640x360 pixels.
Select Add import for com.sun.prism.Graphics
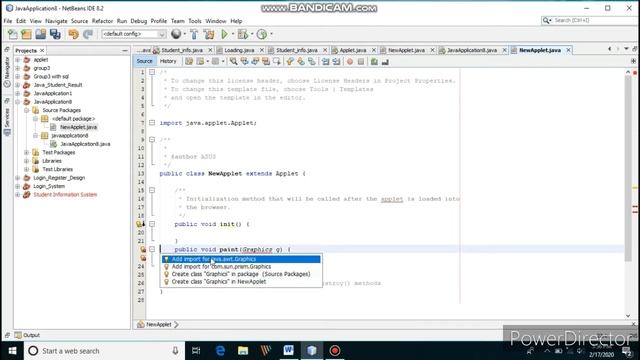point(241,267)
